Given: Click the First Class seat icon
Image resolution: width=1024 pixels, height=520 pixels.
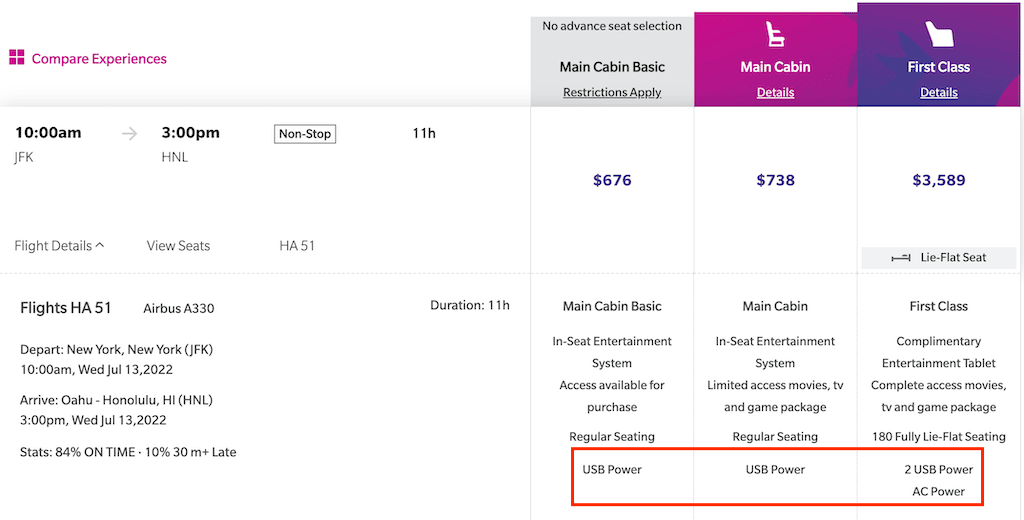Looking at the screenshot, I should coord(939,34).
